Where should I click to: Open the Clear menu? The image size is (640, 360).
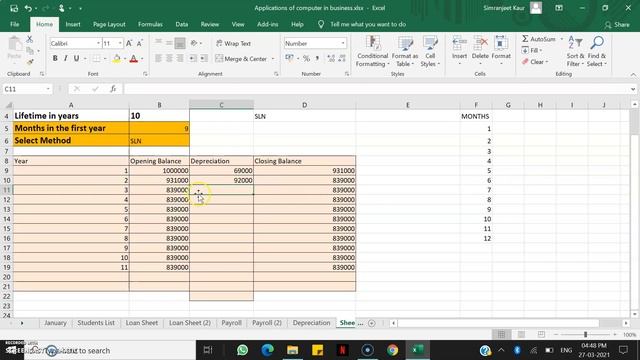pos(535,62)
